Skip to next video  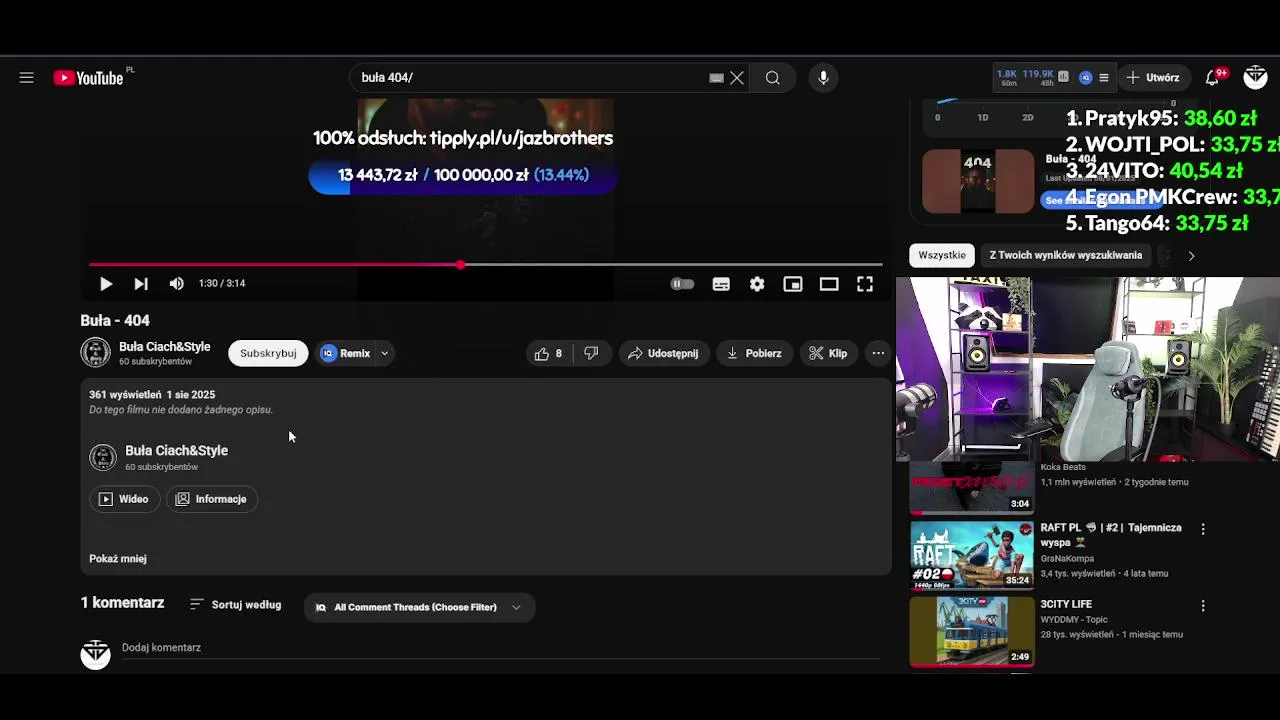pos(141,284)
